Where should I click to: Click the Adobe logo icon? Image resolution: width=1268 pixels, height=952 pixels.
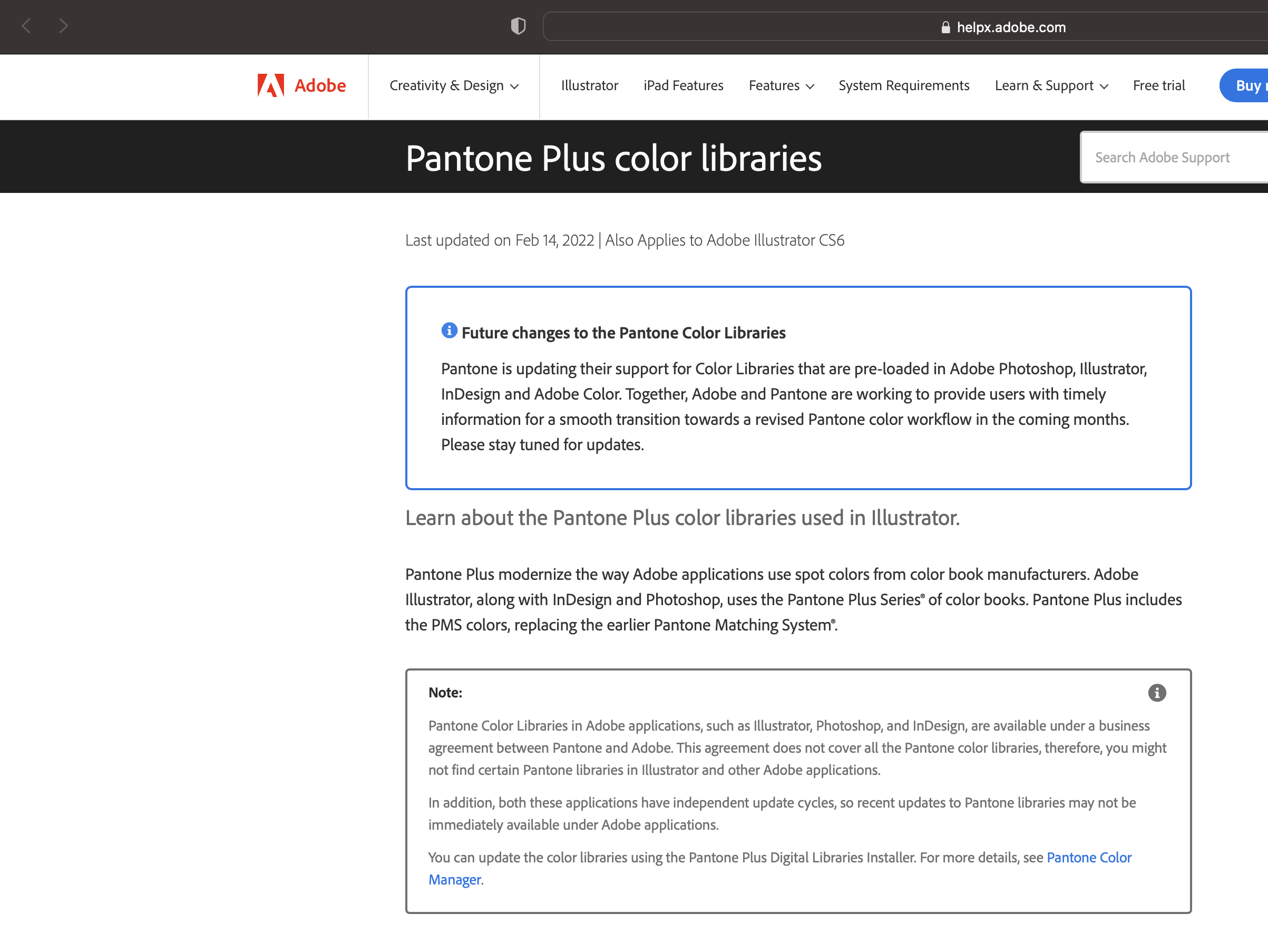coord(270,85)
